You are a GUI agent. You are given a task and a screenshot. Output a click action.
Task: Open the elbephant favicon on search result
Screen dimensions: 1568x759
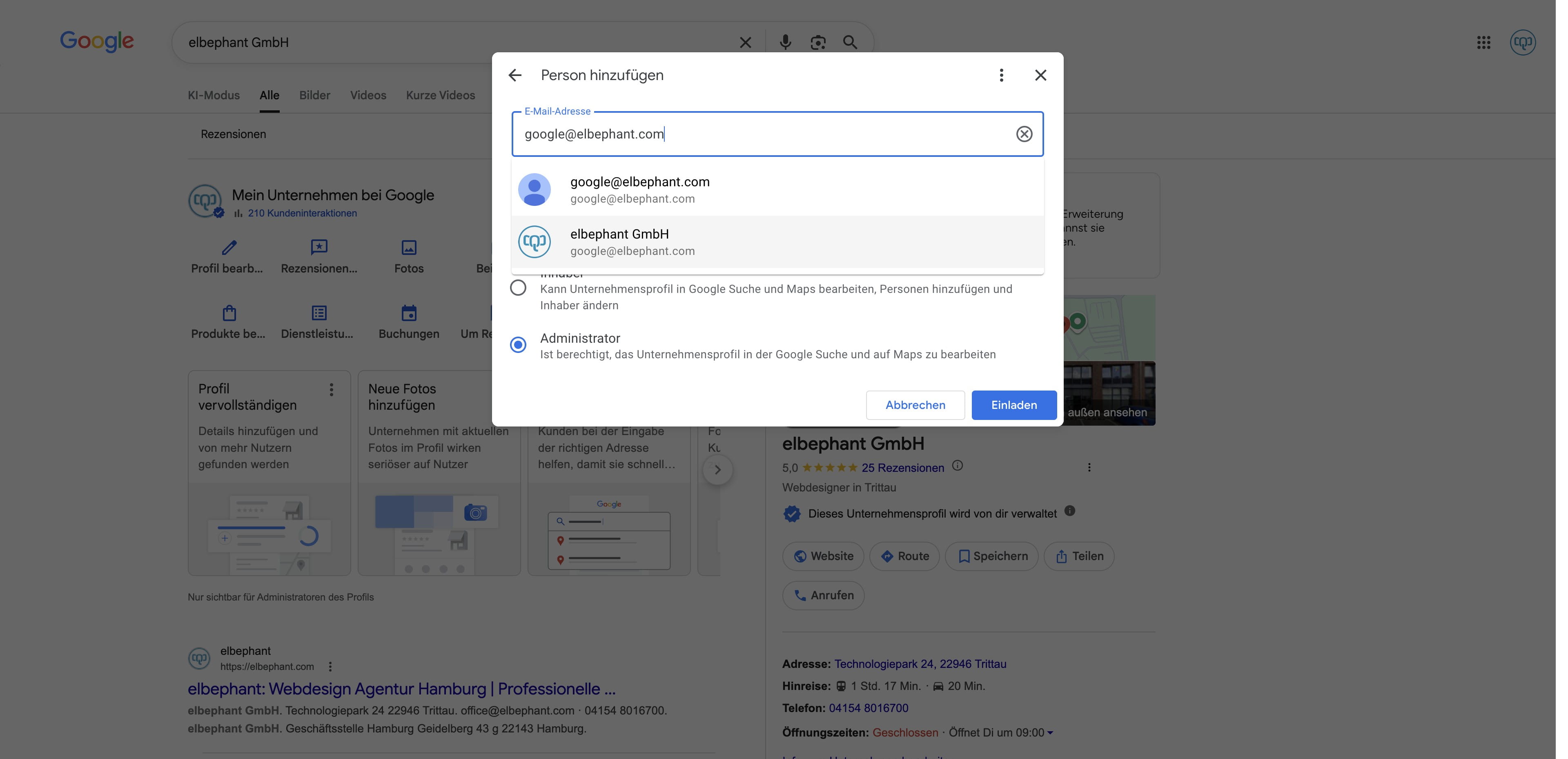199,659
